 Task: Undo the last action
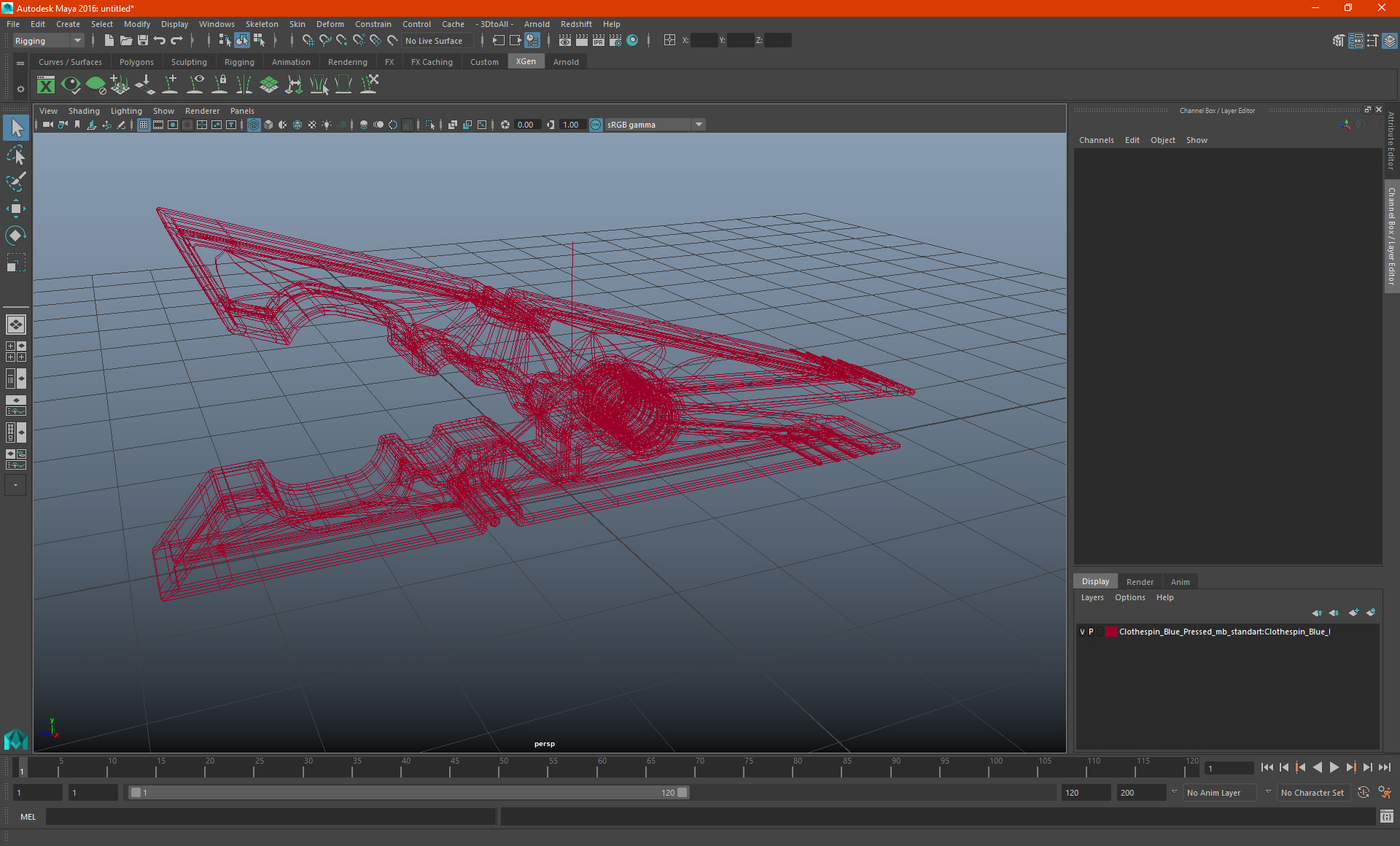[x=160, y=41]
